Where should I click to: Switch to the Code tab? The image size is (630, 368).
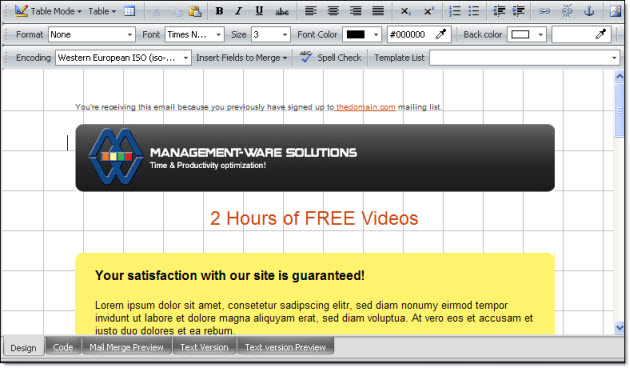pyautogui.click(x=63, y=347)
